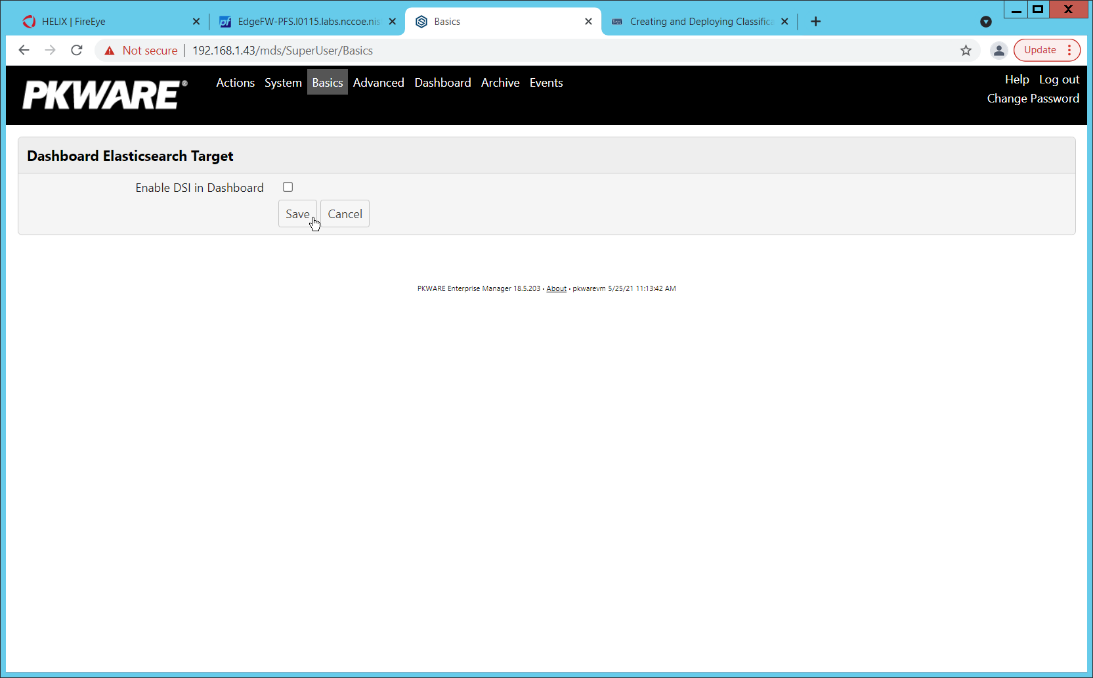Go to the Events menu item
Screen dimensions: 1093x678
(546, 83)
